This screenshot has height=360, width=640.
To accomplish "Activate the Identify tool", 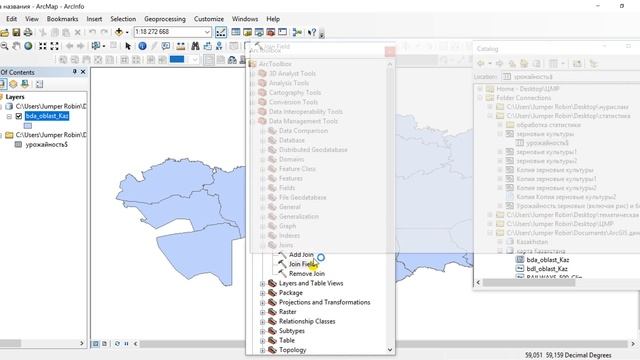I will 142,46.
